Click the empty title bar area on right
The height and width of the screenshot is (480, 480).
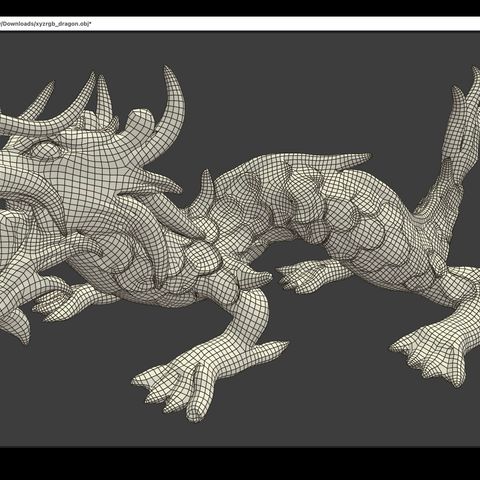click(286, 24)
